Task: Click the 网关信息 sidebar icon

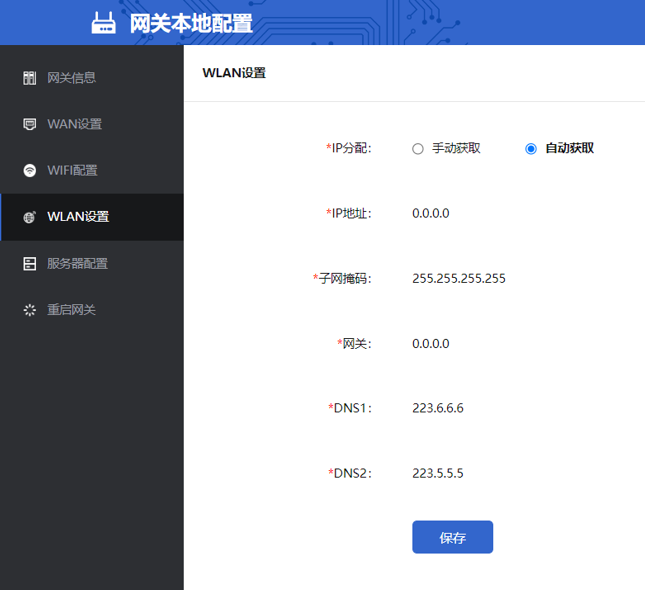Action: tap(30, 78)
